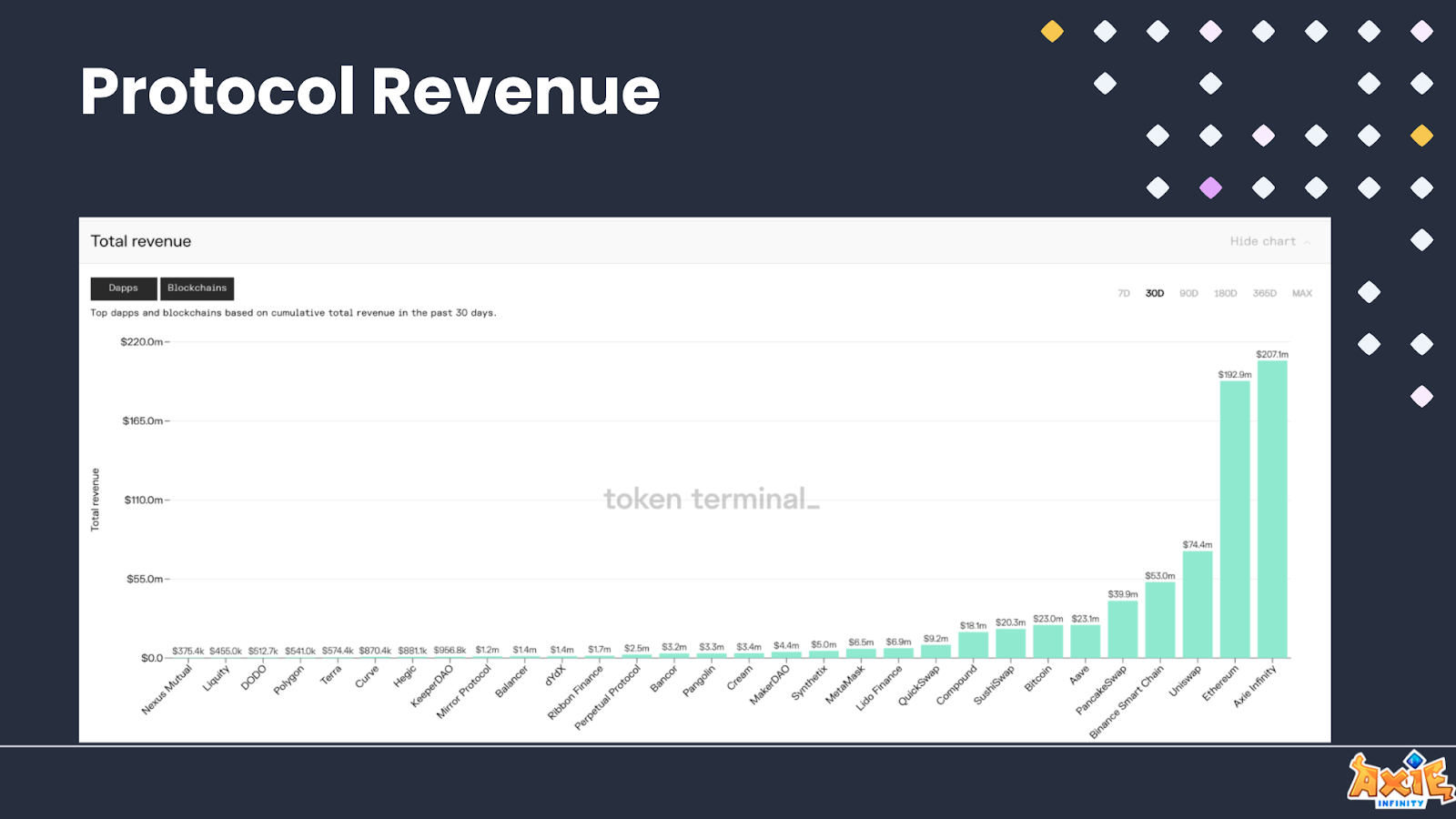This screenshot has height=819, width=1456.
Task: Switch to the 7D time range
Action: coord(1124,293)
